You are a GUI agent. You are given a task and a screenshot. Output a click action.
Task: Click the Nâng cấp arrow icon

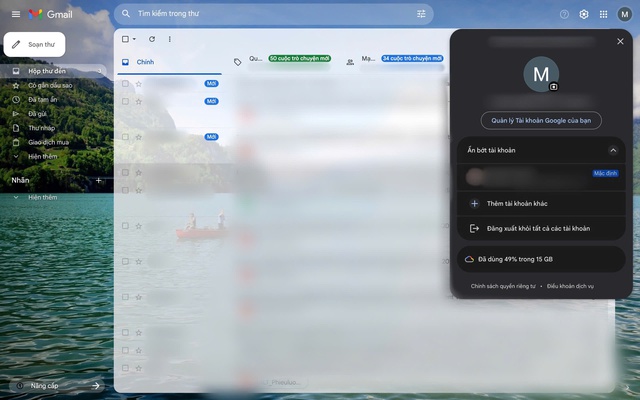[x=96, y=385]
